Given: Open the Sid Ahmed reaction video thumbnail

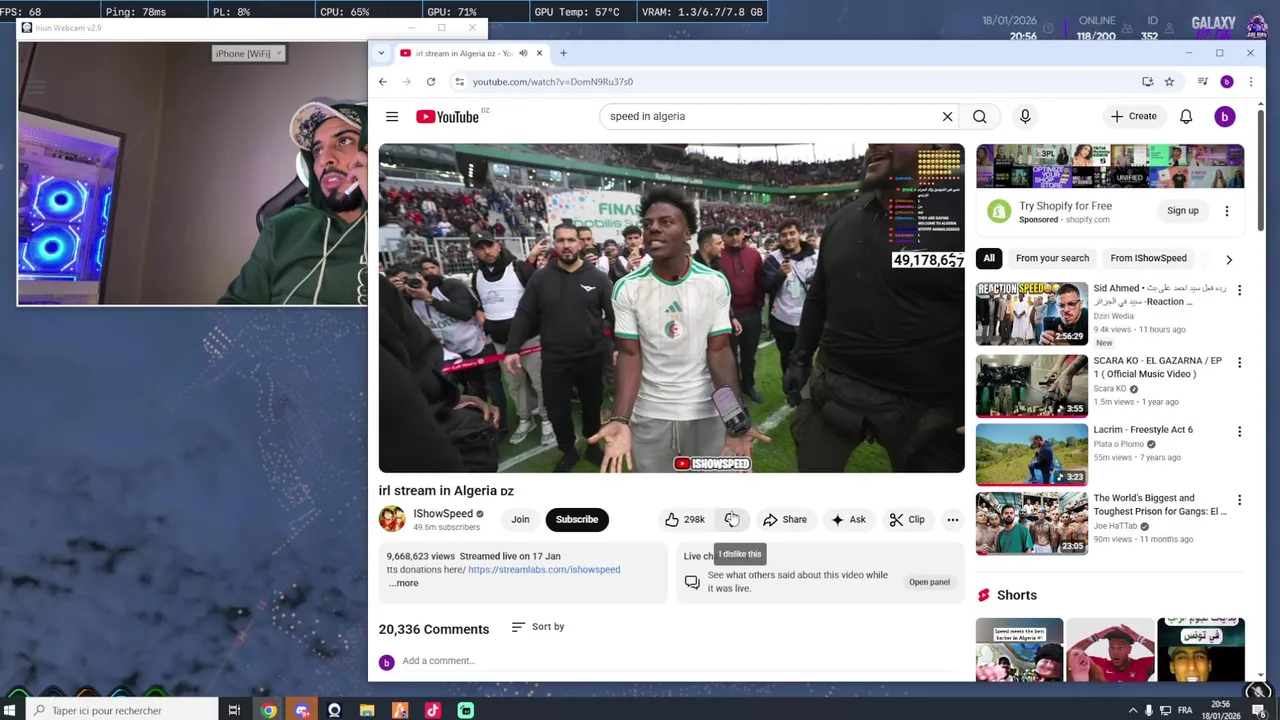Looking at the screenshot, I should (x=1032, y=314).
